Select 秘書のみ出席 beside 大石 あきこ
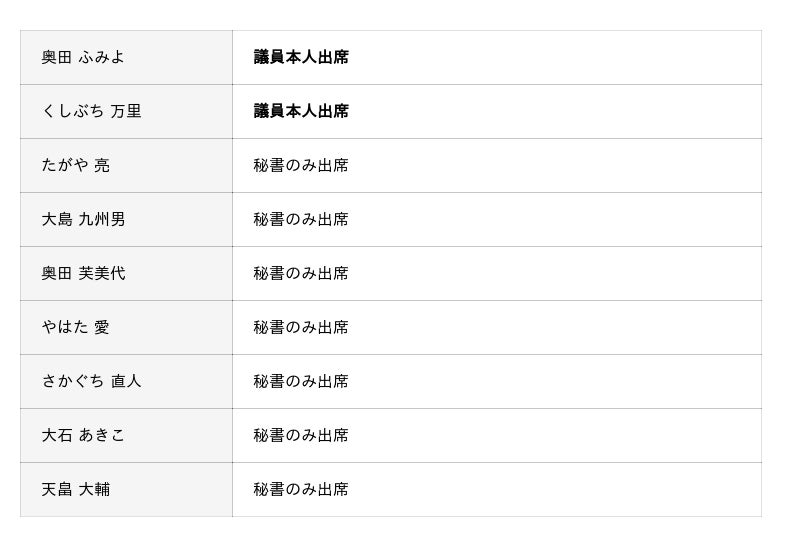The image size is (800, 547). (301, 436)
